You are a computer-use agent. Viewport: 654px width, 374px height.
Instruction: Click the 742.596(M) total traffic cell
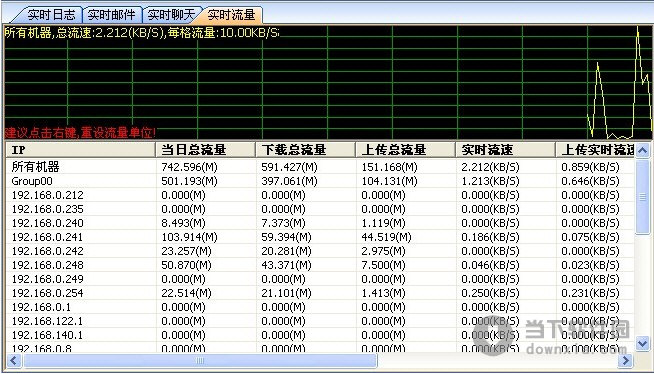point(189,167)
